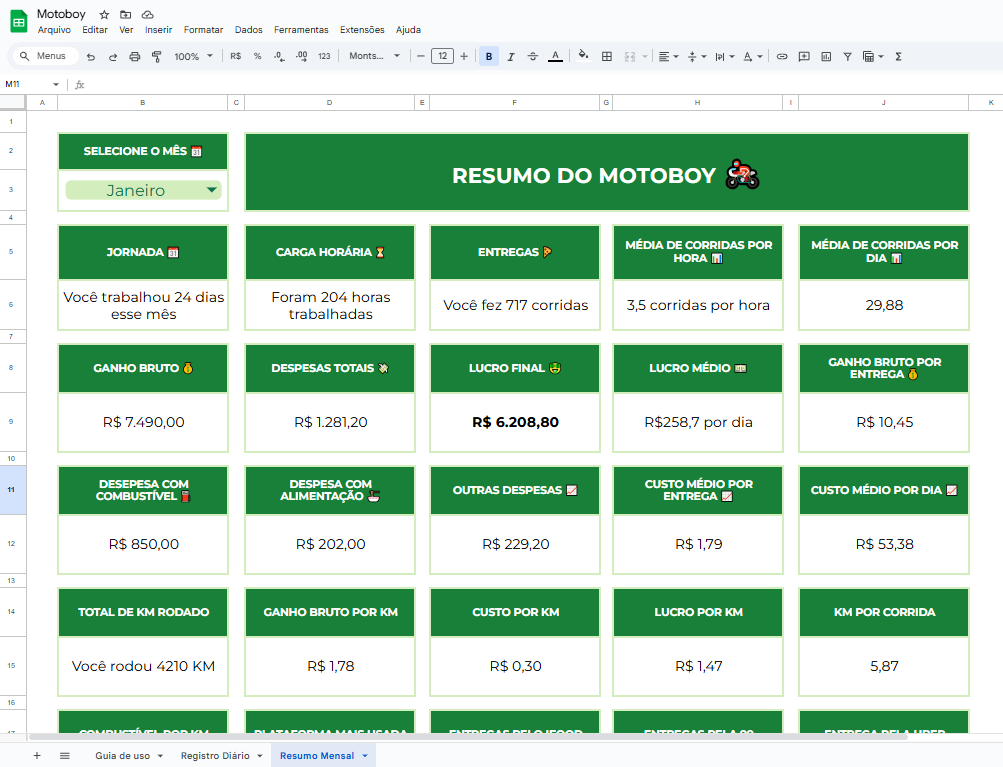1003x767 pixels.
Task: Toggle italic formatting
Action: click(513, 56)
